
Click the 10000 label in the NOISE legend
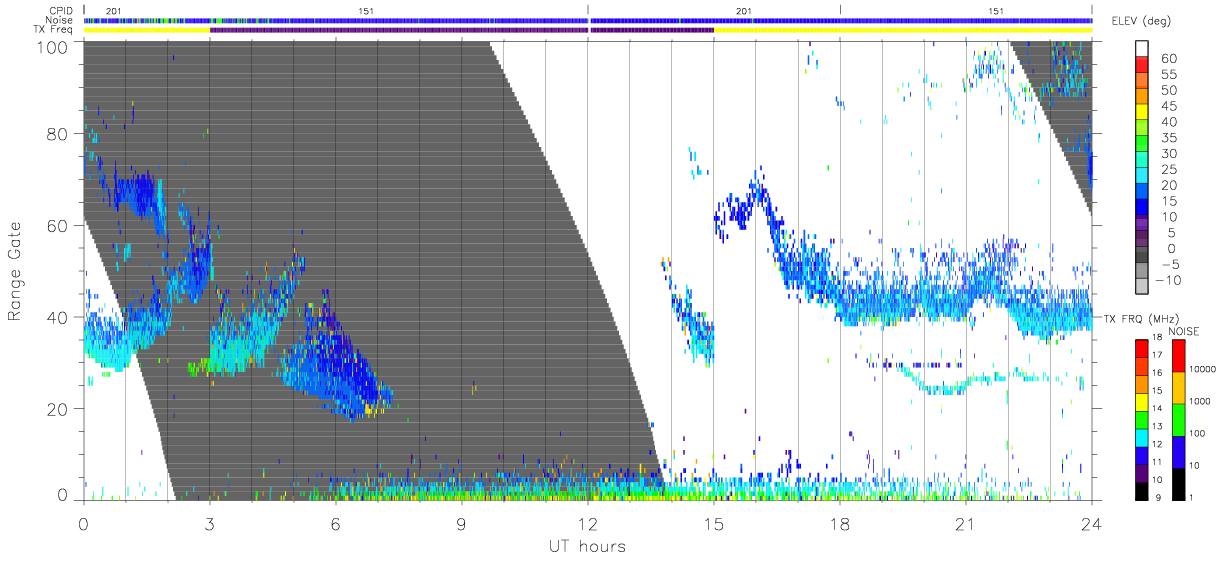click(x=1203, y=371)
